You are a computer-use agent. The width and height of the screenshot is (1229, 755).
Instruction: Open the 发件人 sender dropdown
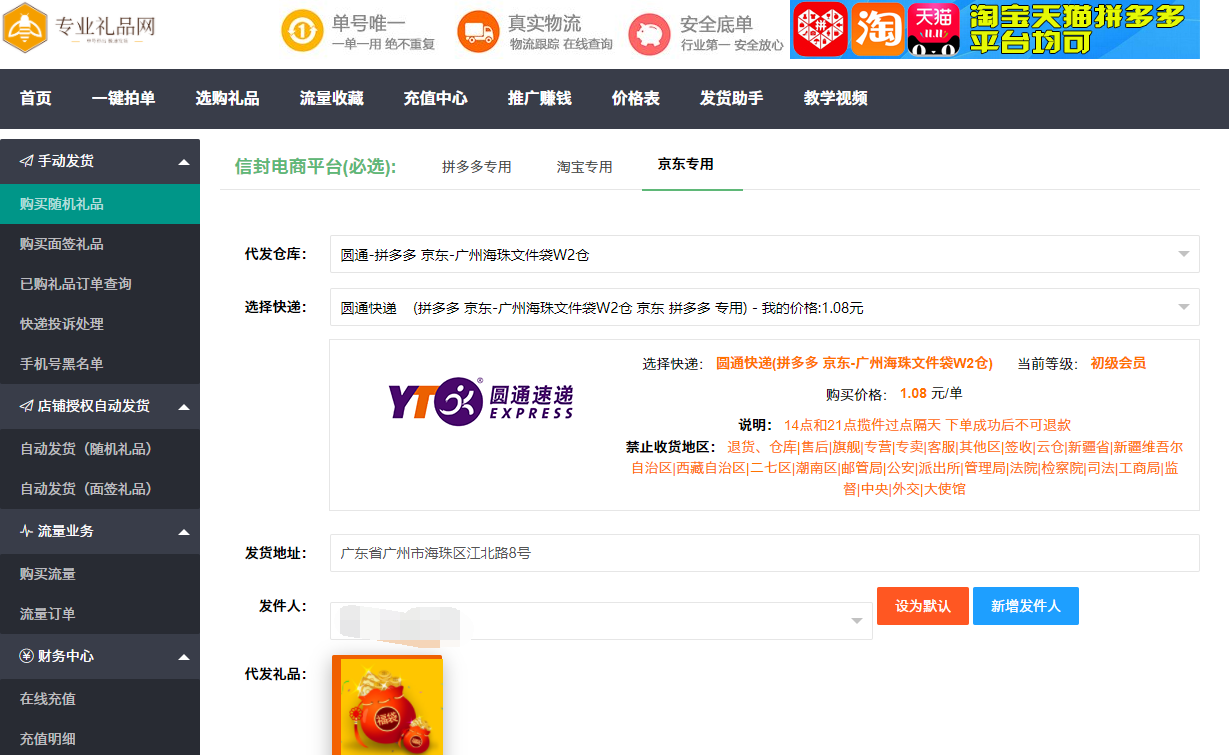[601, 621]
